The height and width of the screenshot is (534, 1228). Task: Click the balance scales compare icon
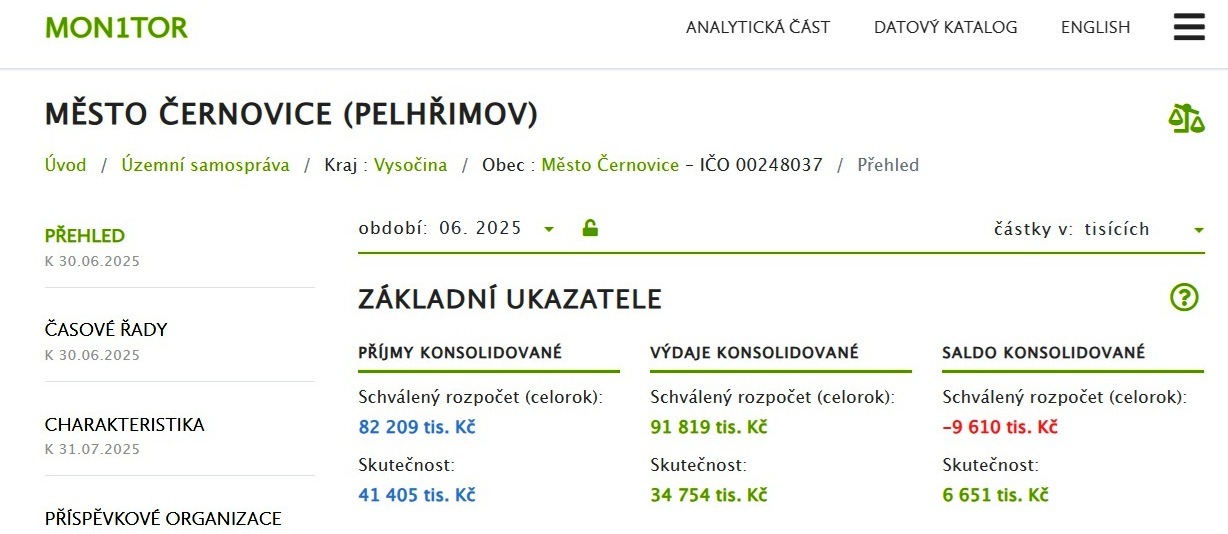(1186, 119)
